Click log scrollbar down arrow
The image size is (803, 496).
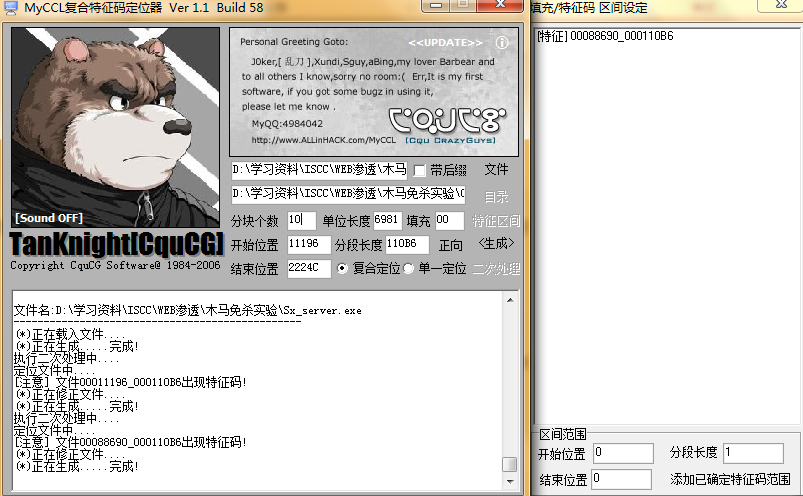click(x=510, y=481)
